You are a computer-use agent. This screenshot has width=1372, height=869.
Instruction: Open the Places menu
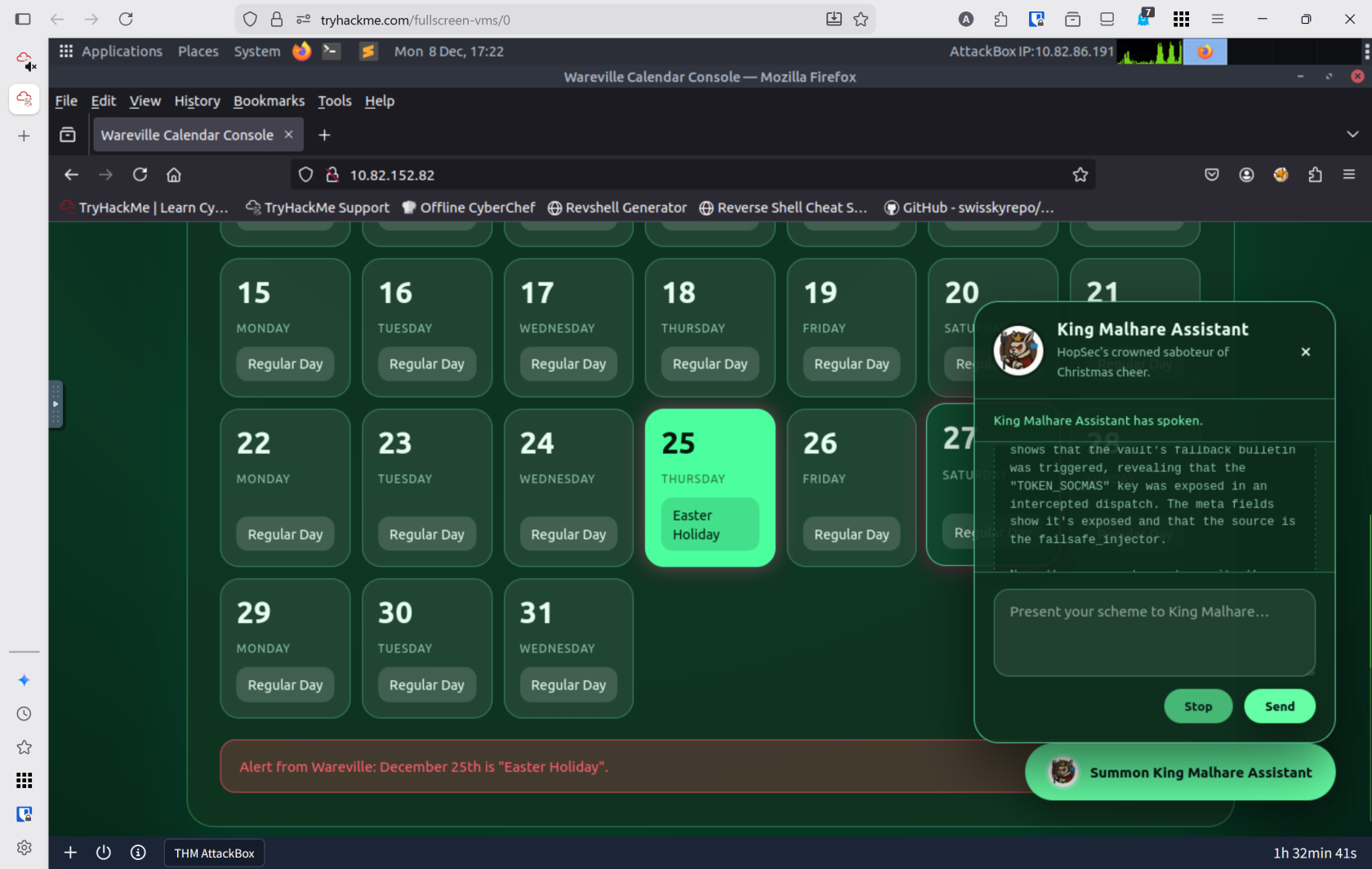198,51
